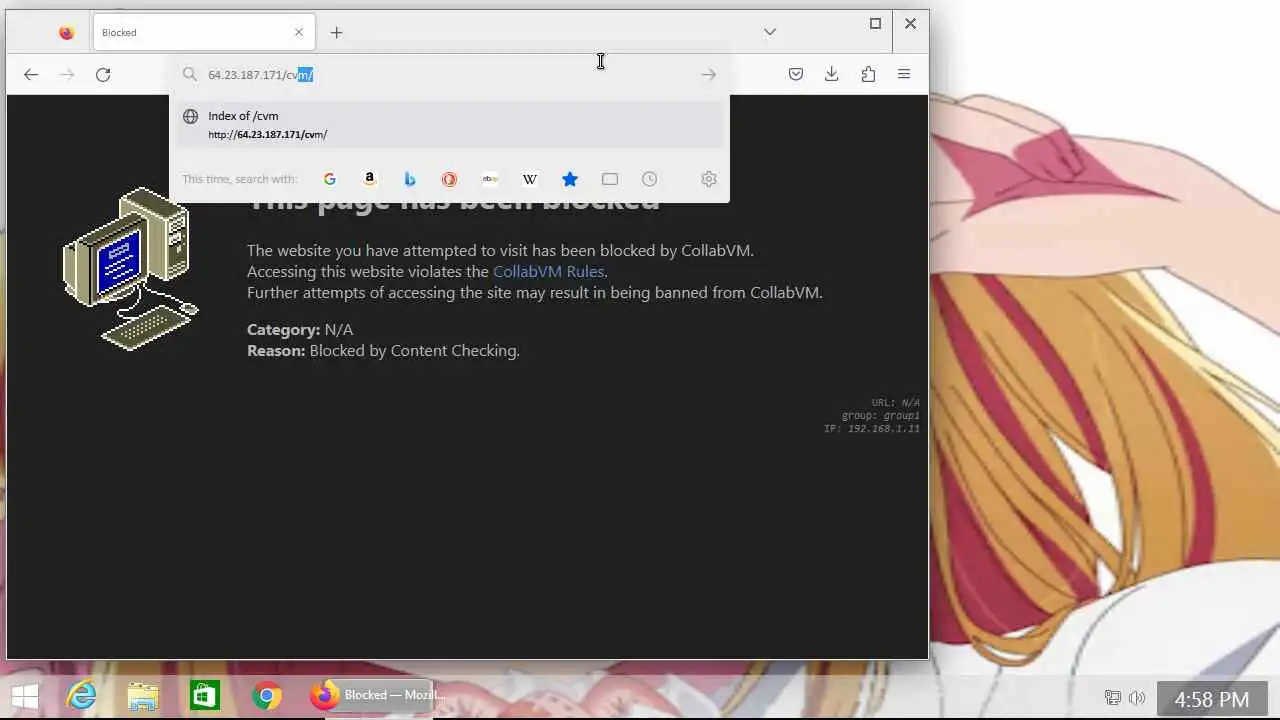Open the Downloads panel
1280x720 pixels.
click(x=832, y=74)
